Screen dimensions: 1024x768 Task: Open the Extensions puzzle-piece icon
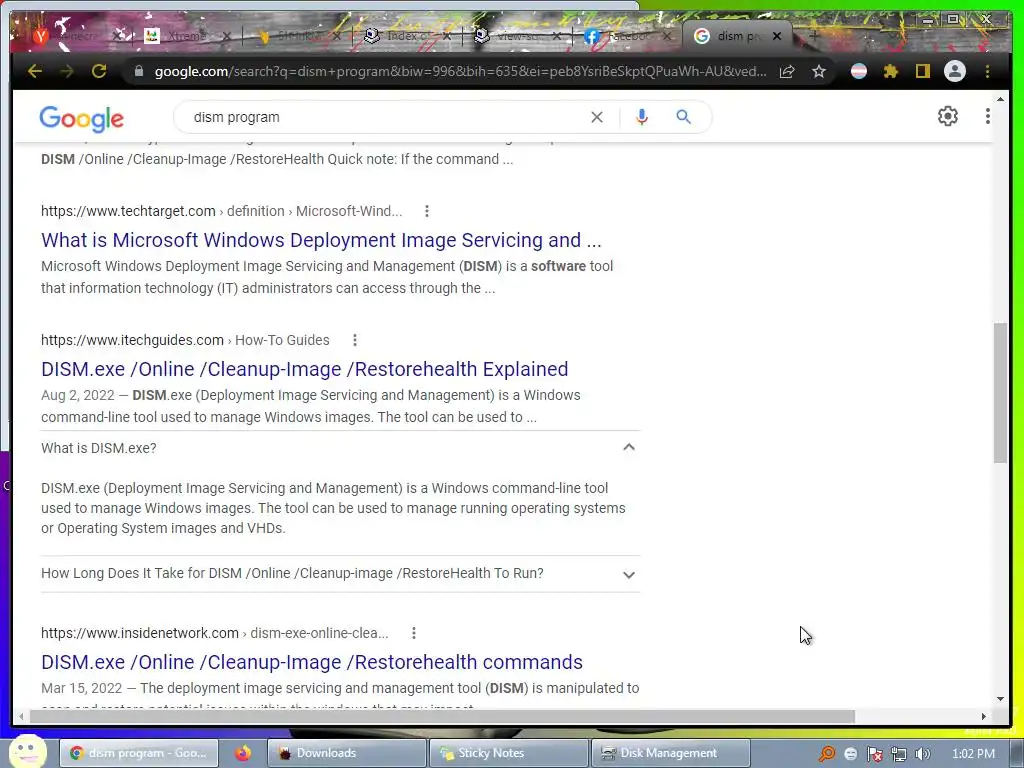[891, 71]
